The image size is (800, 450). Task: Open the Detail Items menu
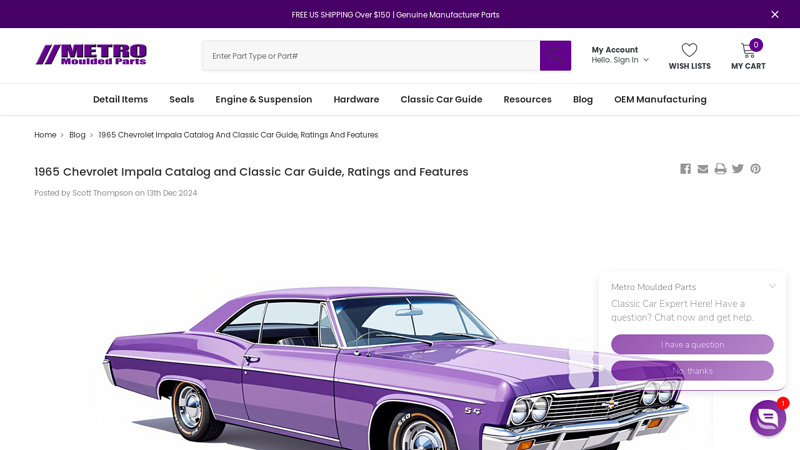click(x=120, y=99)
